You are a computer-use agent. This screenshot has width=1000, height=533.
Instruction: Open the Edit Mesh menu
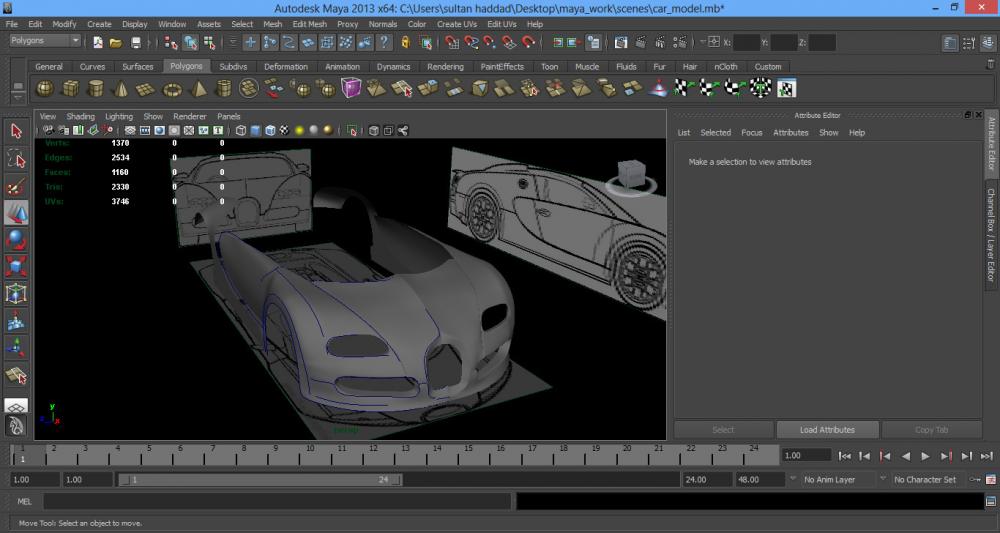pos(309,24)
